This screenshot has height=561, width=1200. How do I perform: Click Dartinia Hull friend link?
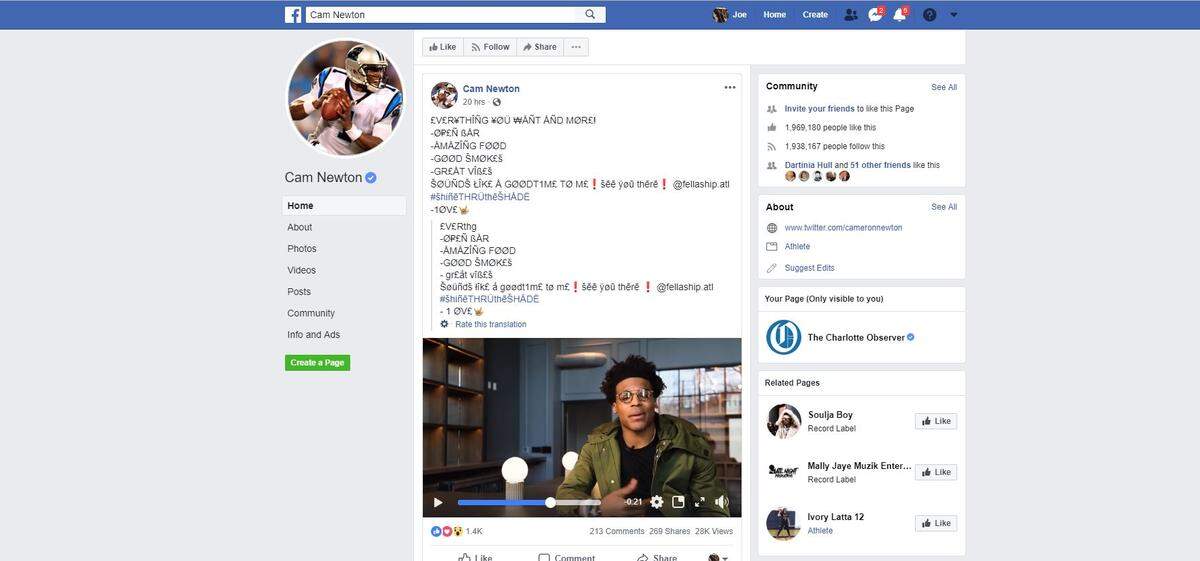808,165
